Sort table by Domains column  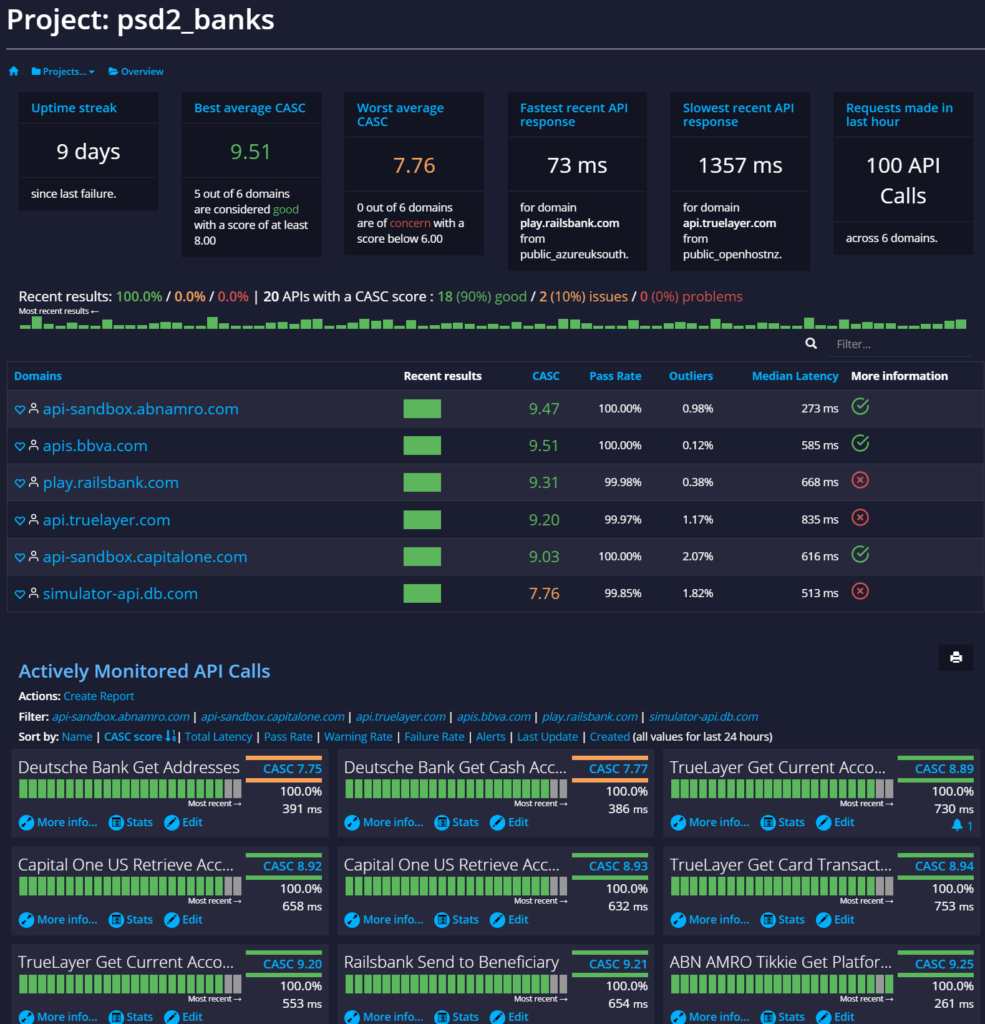[x=38, y=376]
